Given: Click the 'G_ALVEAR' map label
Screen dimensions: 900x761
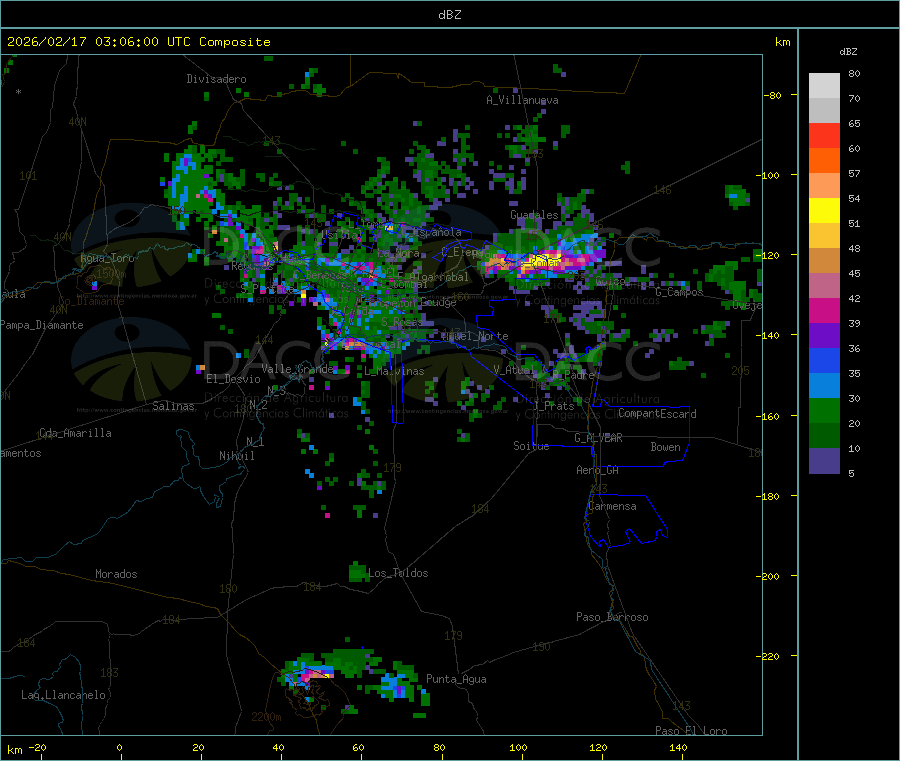Looking at the screenshot, I should coord(598,438).
